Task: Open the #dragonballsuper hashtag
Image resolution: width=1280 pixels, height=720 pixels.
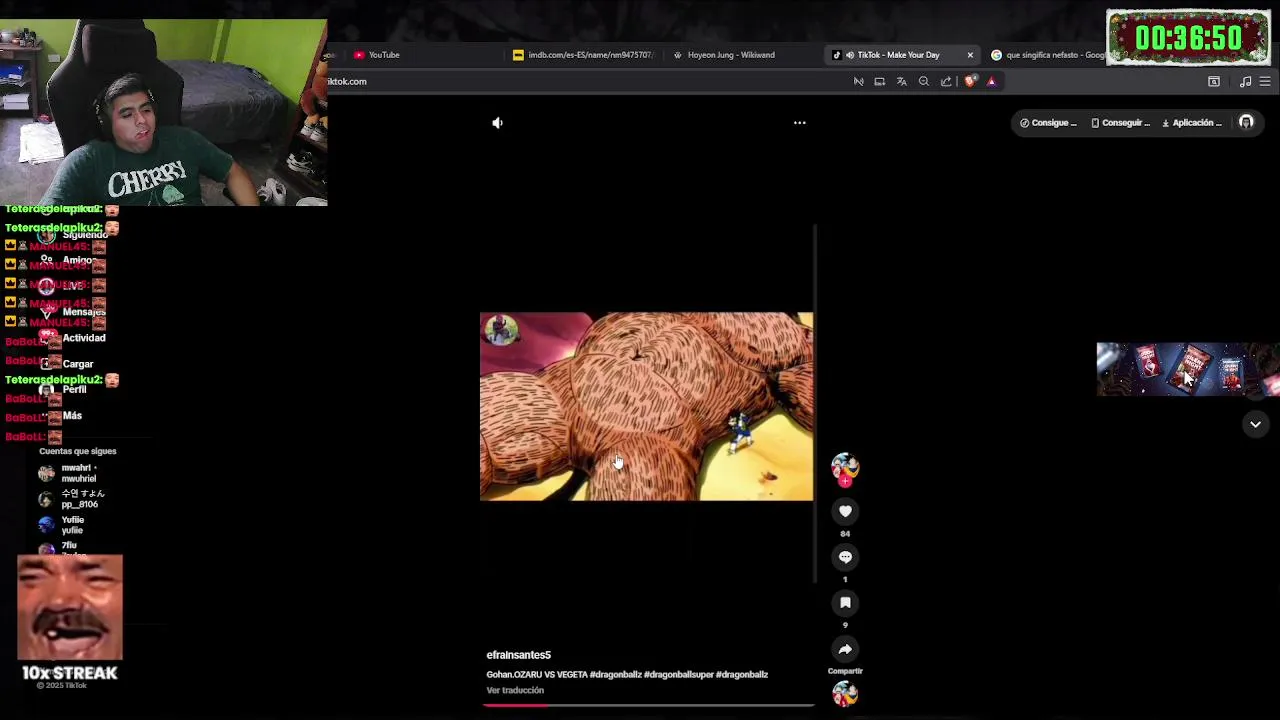Action: (678, 675)
